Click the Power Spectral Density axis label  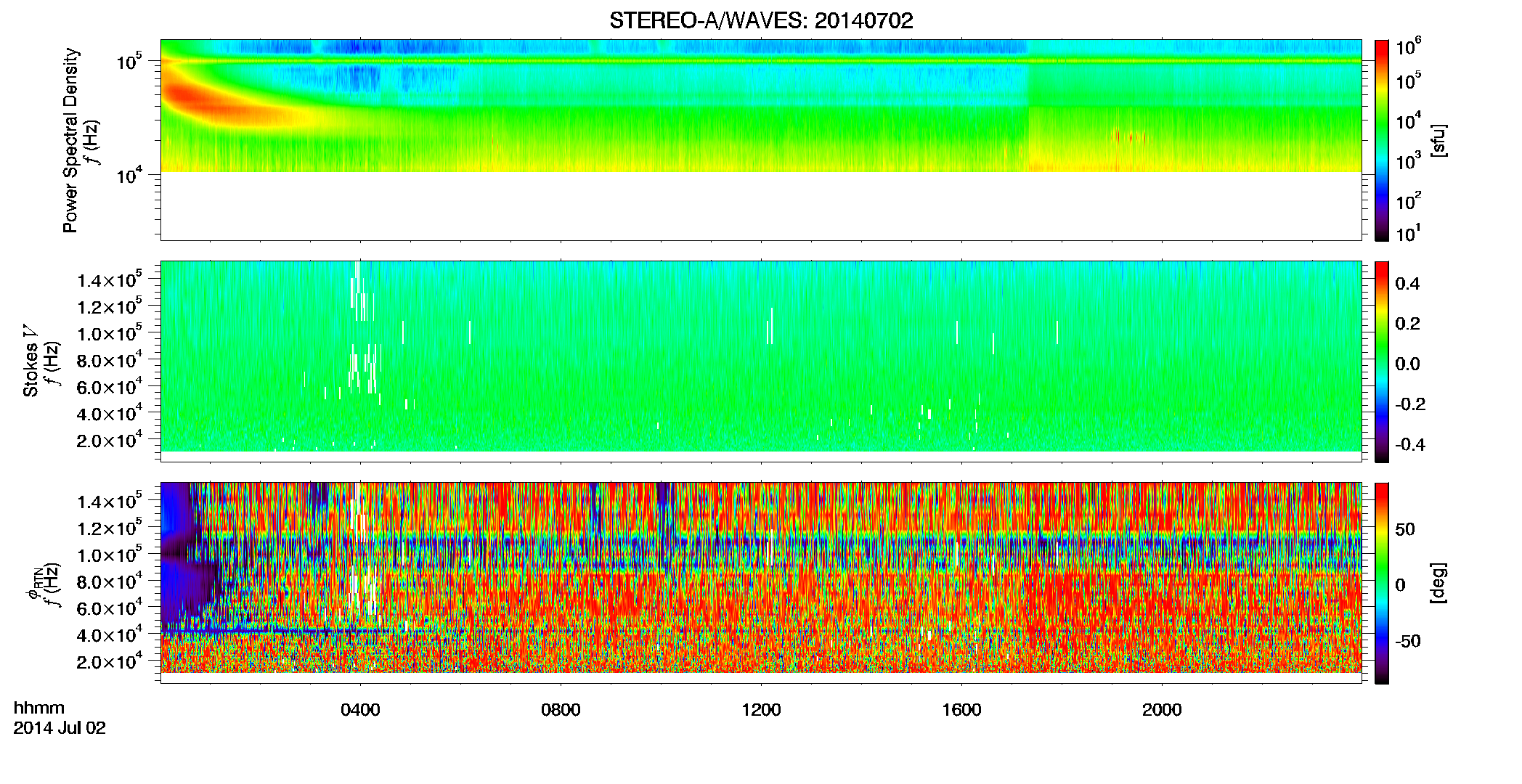point(70,140)
